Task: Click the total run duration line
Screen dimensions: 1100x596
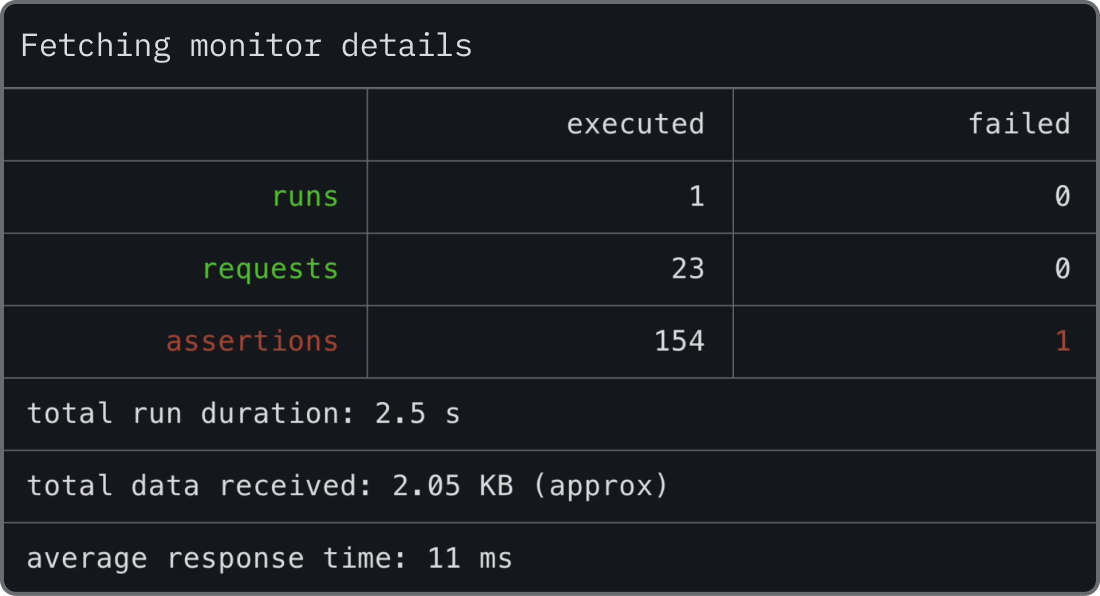Action: [243, 414]
